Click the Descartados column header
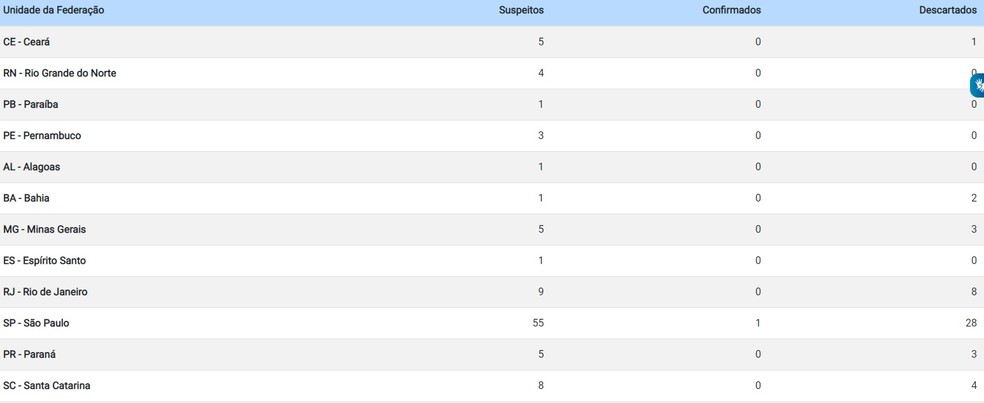This screenshot has height=403, width=984. point(947,10)
